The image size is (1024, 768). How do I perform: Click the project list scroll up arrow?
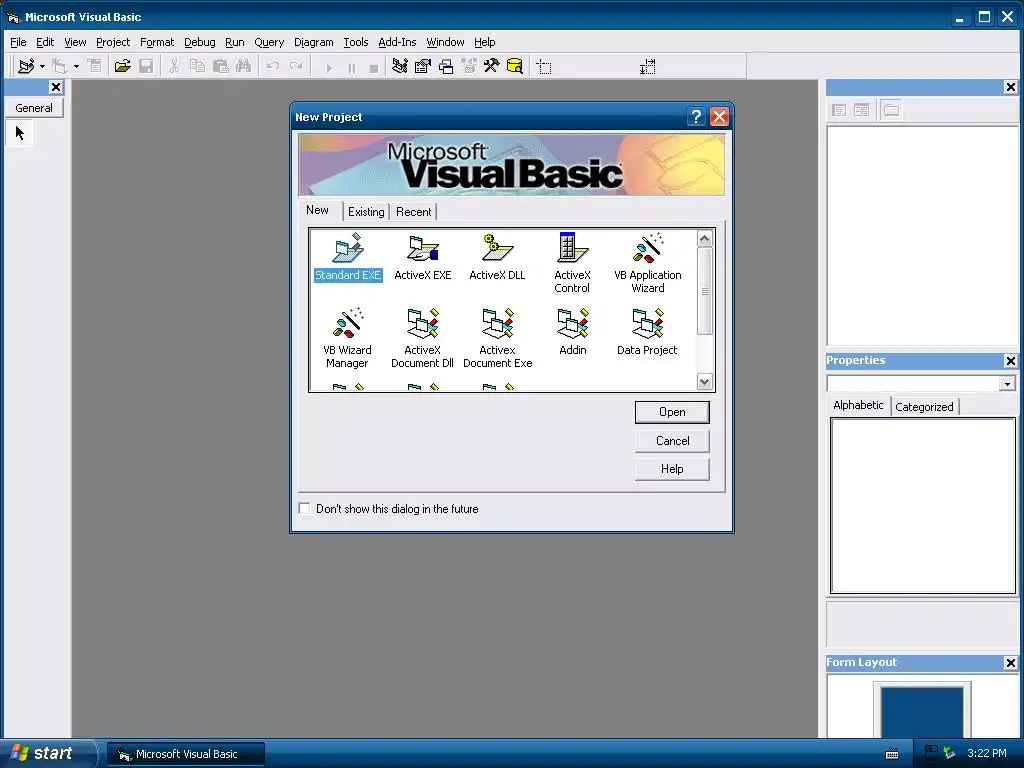pyautogui.click(x=704, y=238)
